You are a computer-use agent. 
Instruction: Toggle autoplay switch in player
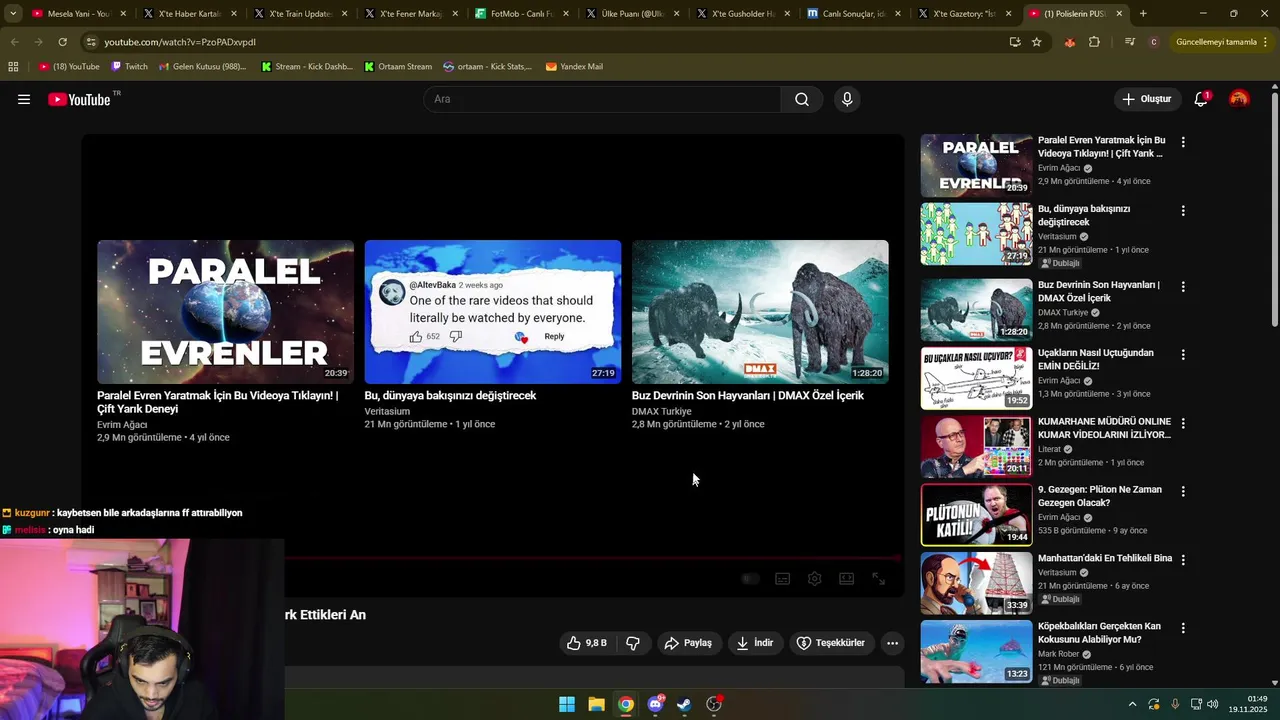pyautogui.click(x=750, y=579)
